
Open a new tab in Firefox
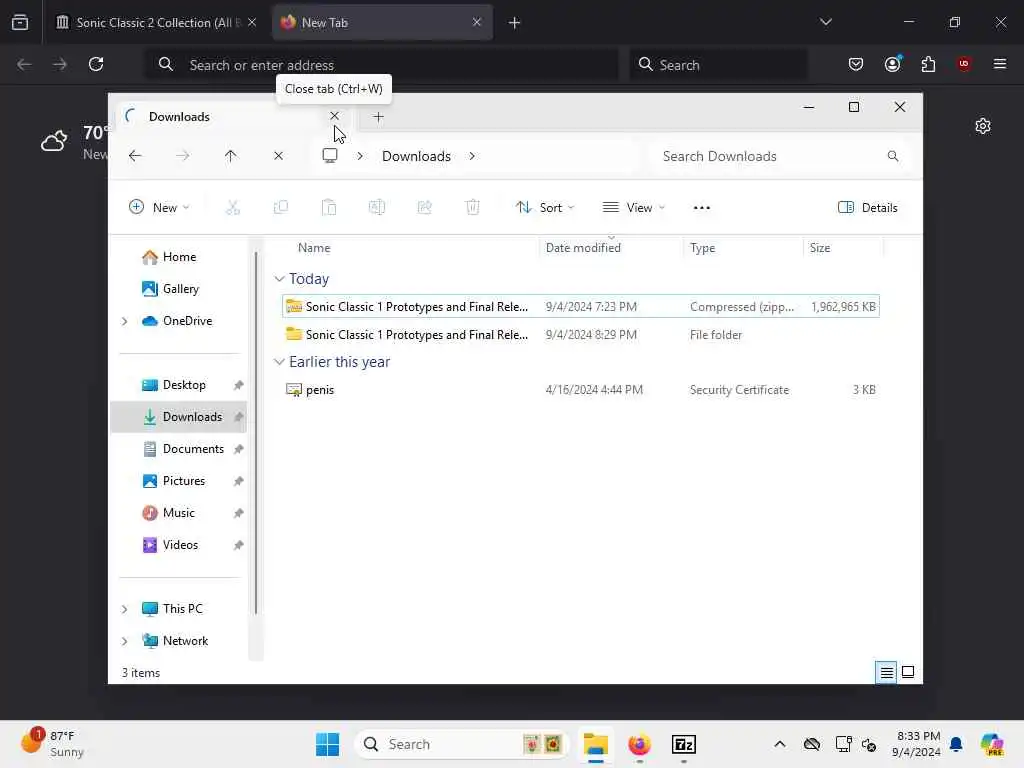(x=515, y=23)
